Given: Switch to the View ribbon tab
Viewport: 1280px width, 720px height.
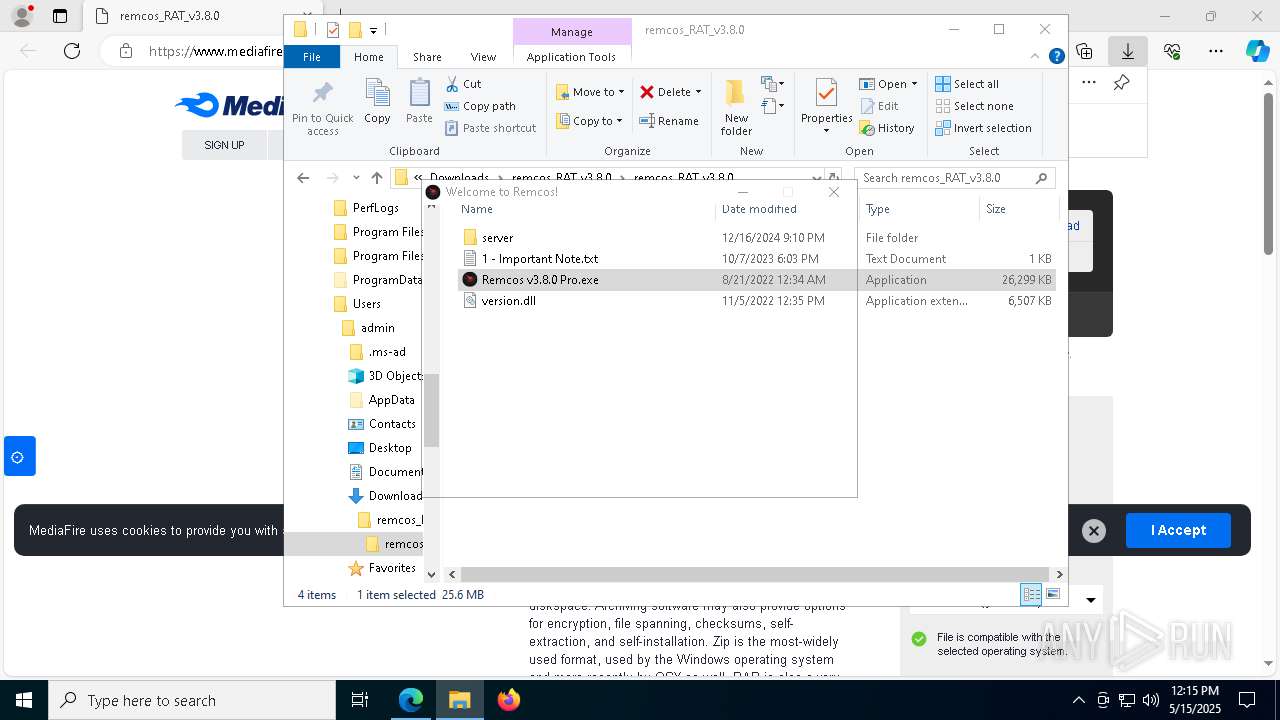Looking at the screenshot, I should tap(483, 57).
